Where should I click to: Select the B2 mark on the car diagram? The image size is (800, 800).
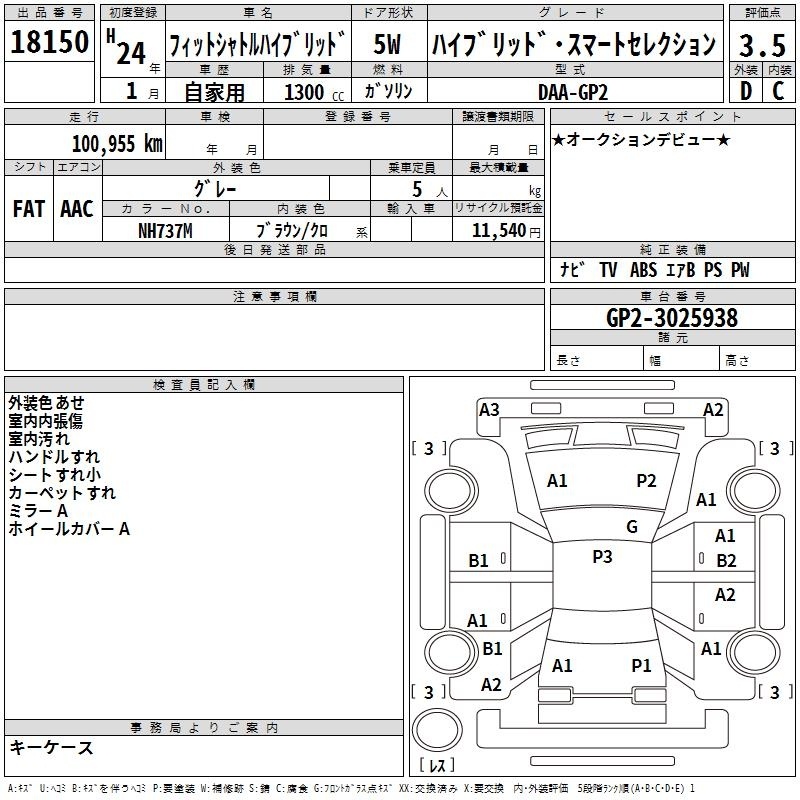[x=726, y=560]
